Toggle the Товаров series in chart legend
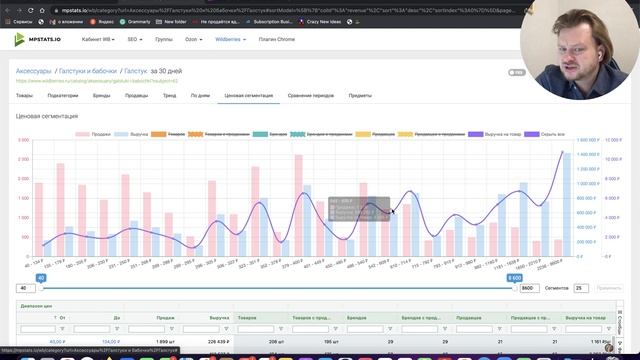 click(168, 134)
